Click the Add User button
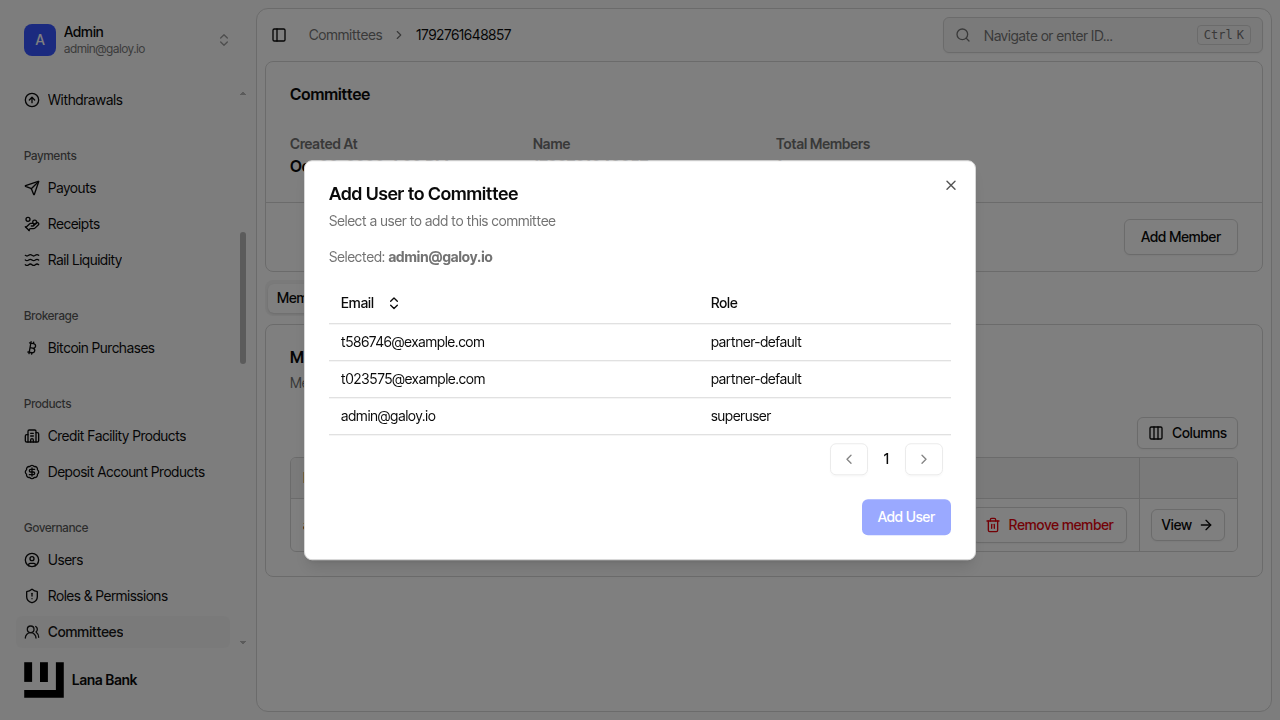 [906, 517]
